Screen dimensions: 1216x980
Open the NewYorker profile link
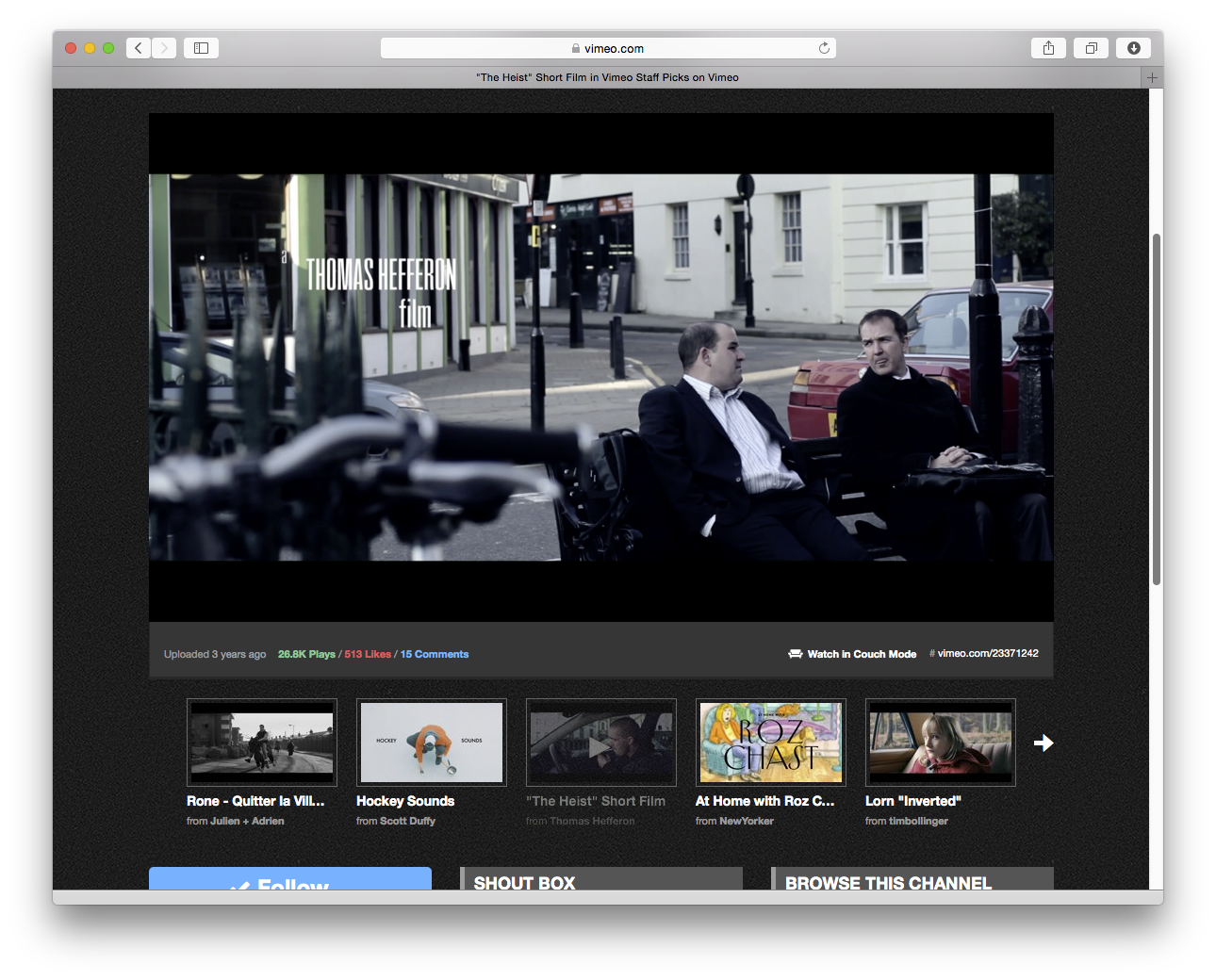pyautogui.click(x=747, y=822)
